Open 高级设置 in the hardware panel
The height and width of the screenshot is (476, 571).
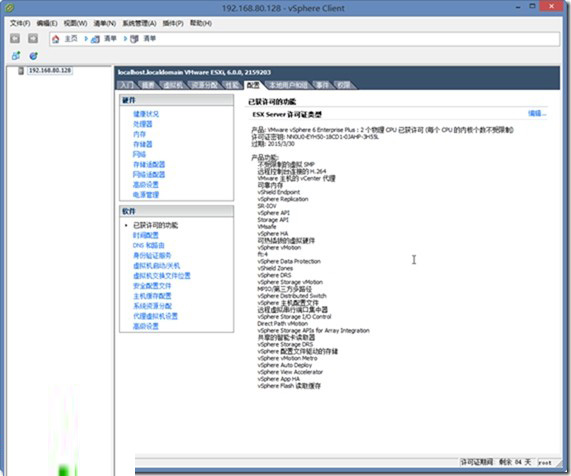tap(146, 185)
